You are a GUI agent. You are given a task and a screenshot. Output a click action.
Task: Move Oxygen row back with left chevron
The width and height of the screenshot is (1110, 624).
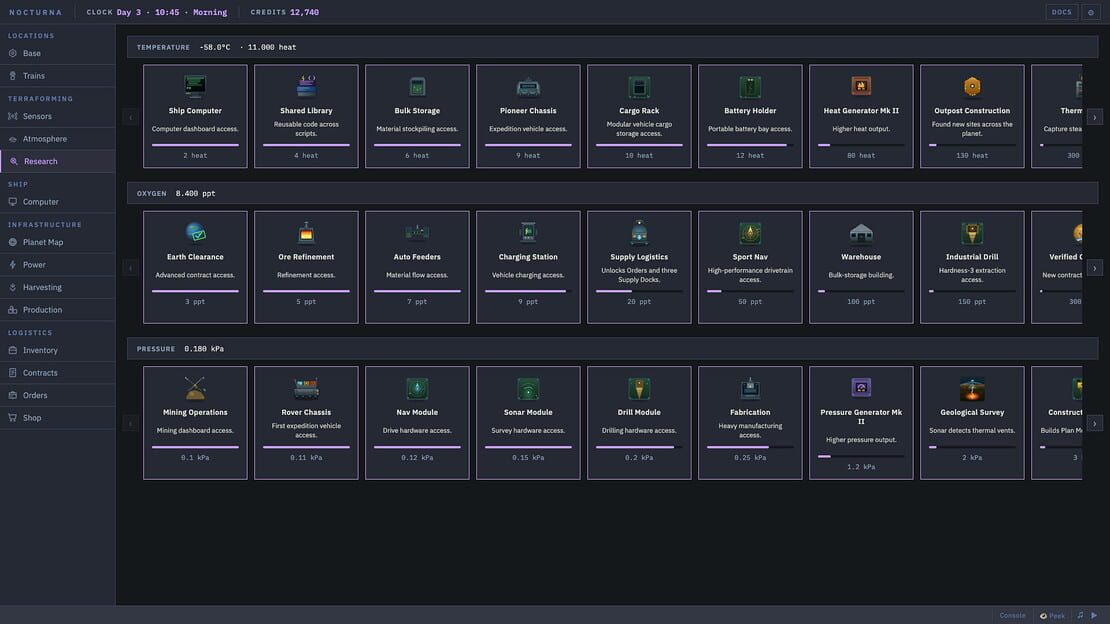130,268
